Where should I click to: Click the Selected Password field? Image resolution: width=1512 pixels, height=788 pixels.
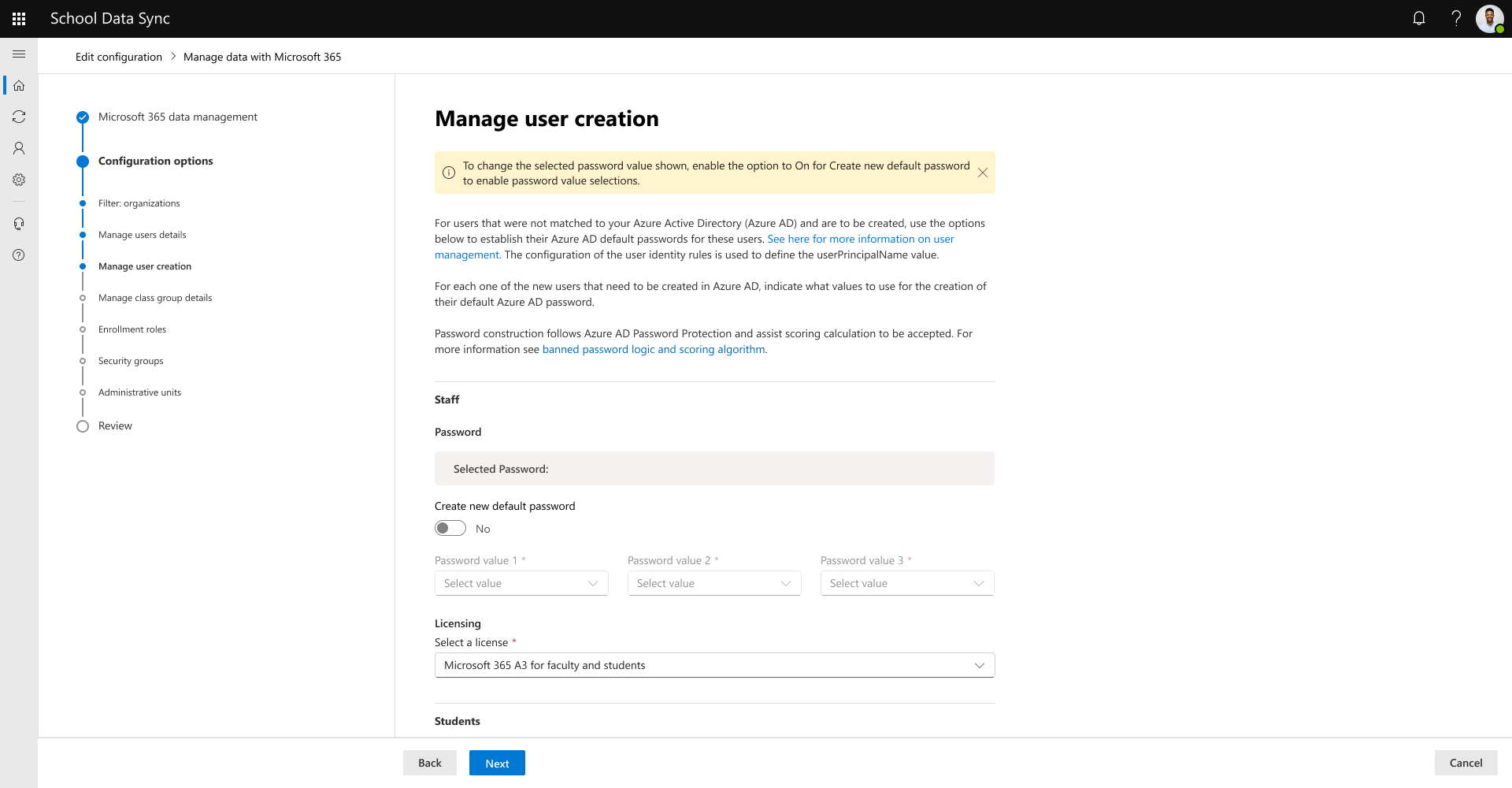[x=714, y=468]
